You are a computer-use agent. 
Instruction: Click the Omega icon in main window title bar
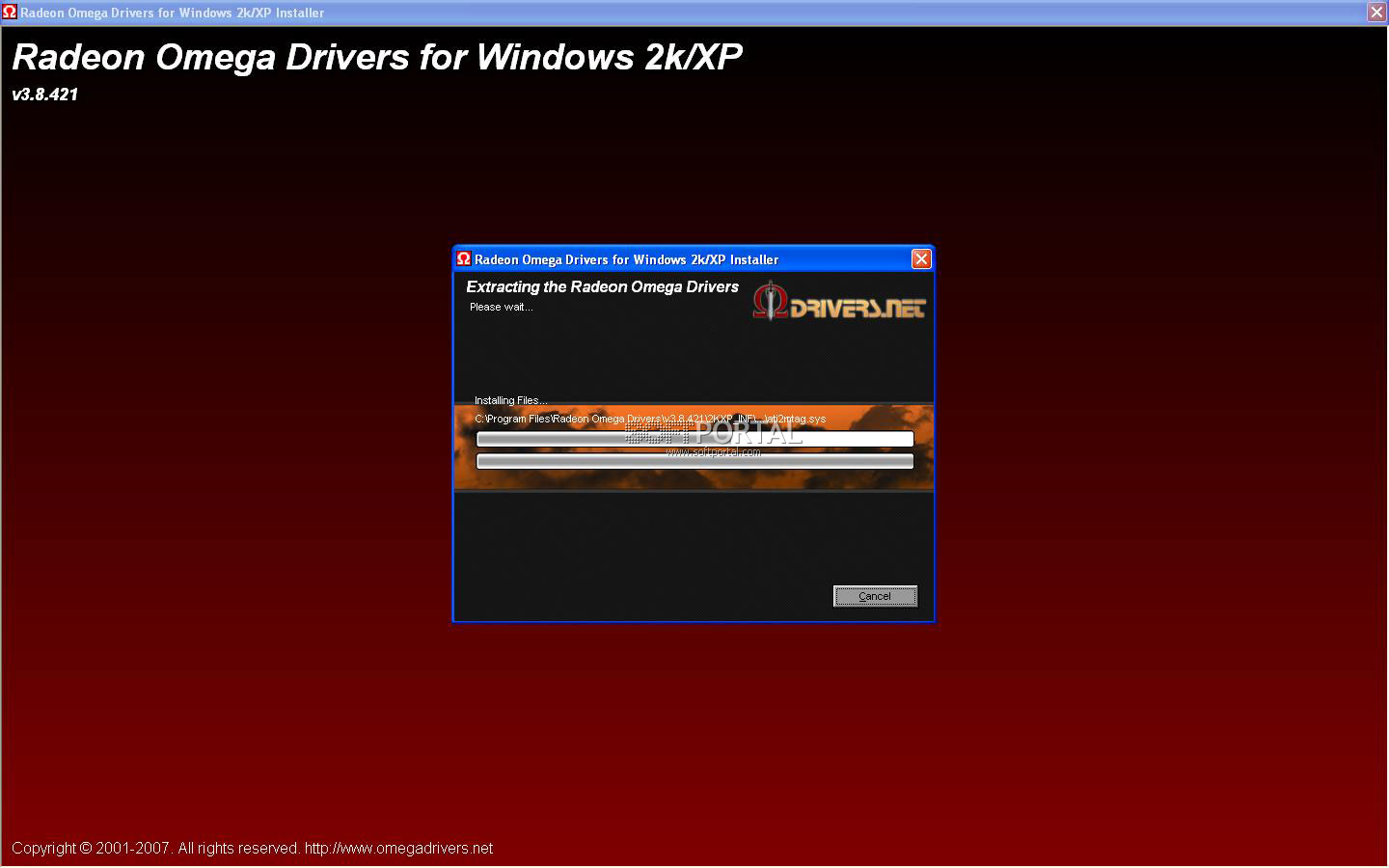10,12
